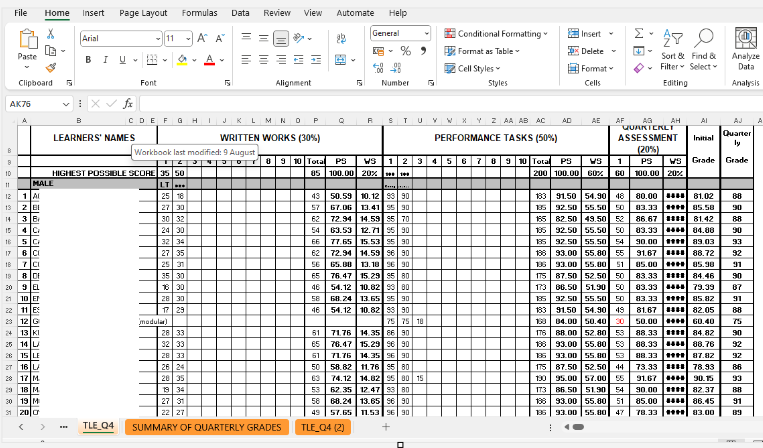Click in the formula bar input
The image size is (763, 448).
[451, 104]
